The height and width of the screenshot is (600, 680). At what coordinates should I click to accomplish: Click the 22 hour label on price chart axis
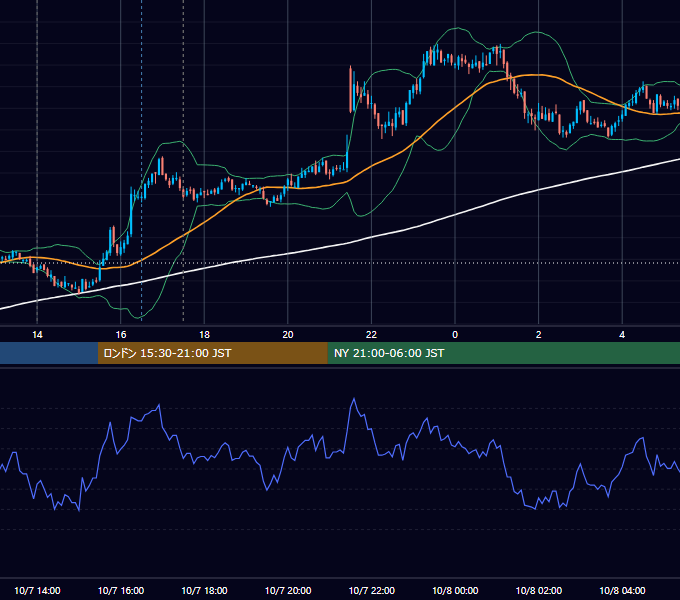click(x=371, y=335)
